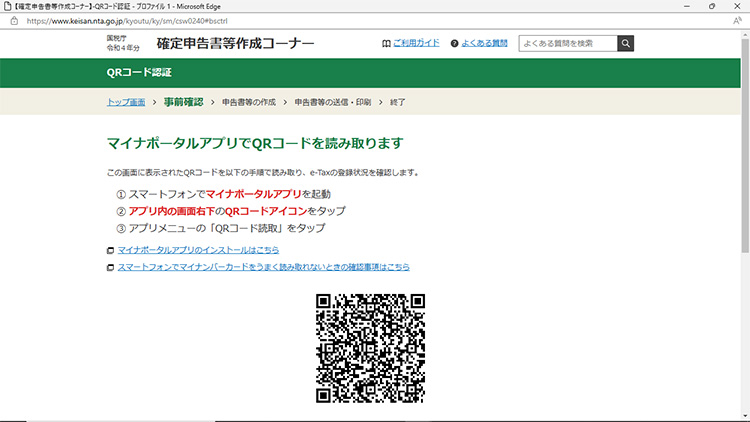The image size is (750, 422).
Task: Click the book icon beside ご利用ガイド
Action: (x=386, y=44)
